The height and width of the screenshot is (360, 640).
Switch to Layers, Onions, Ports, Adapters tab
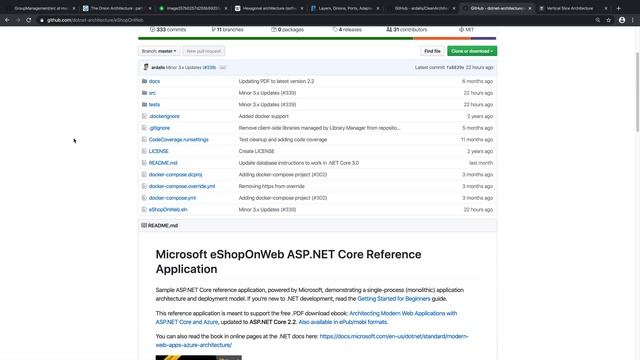[345, 8]
